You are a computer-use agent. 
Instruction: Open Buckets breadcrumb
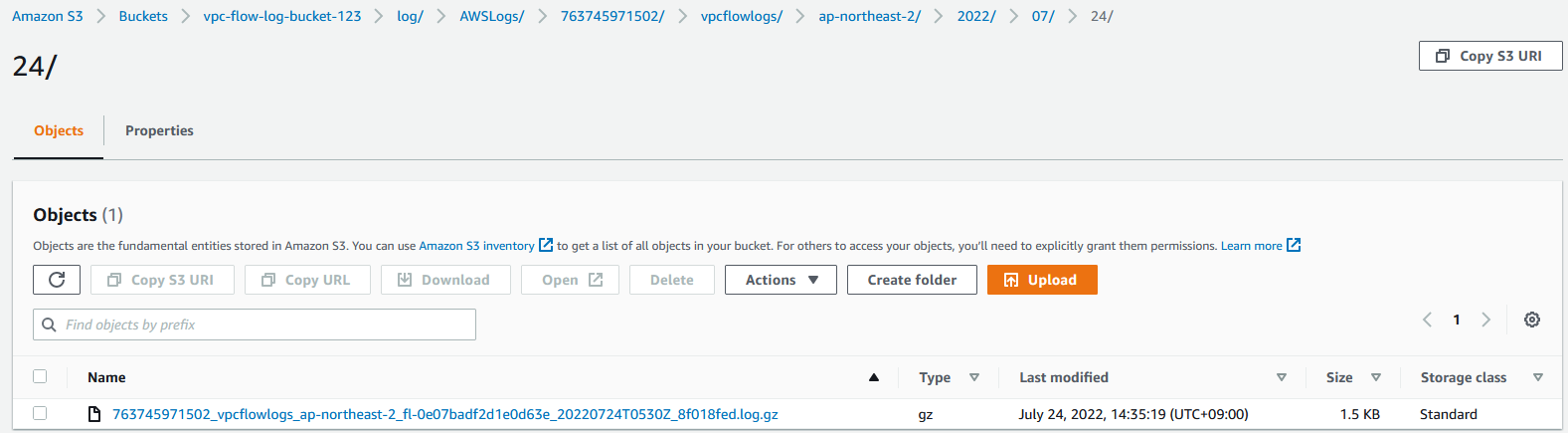(143, 16)
